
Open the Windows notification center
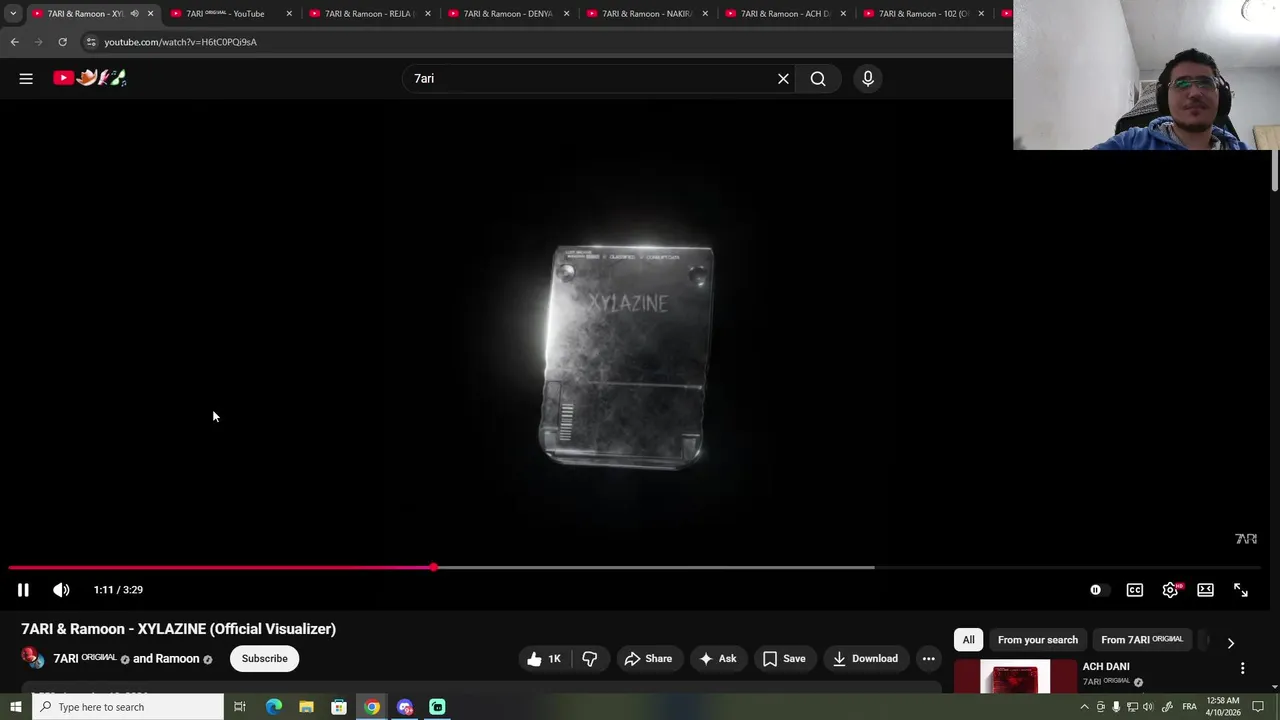pos(1258,707)
